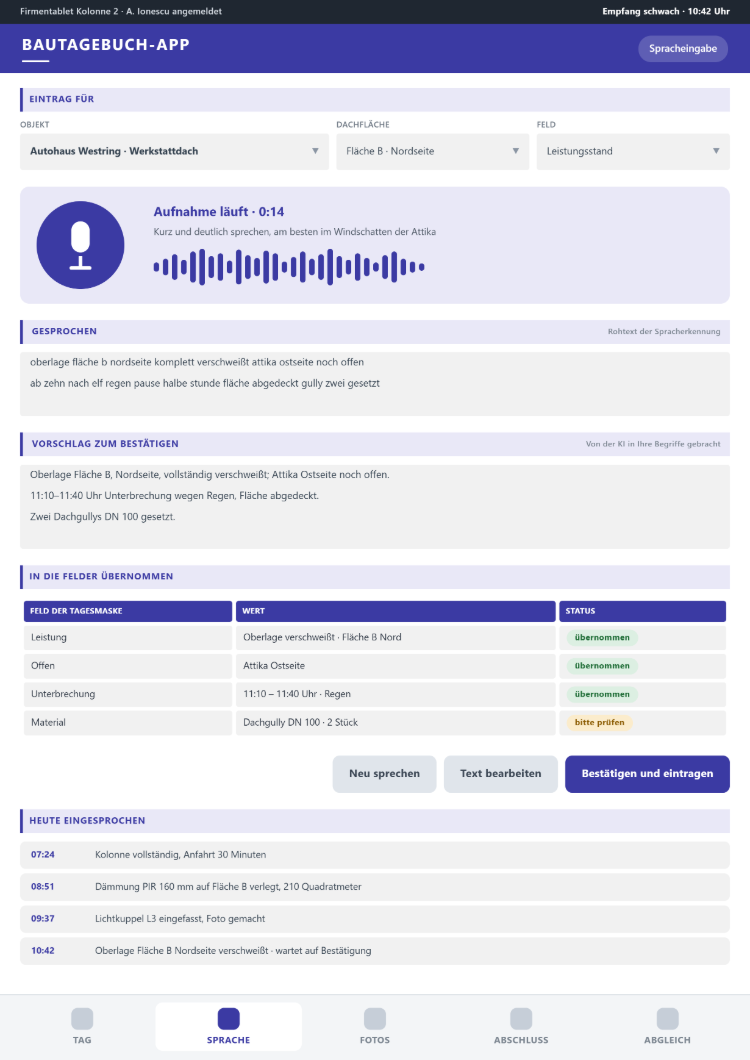Click Von der KI in Ihre Begriffe gebracht note
The image size is (750, 1060).
point(653,444)
